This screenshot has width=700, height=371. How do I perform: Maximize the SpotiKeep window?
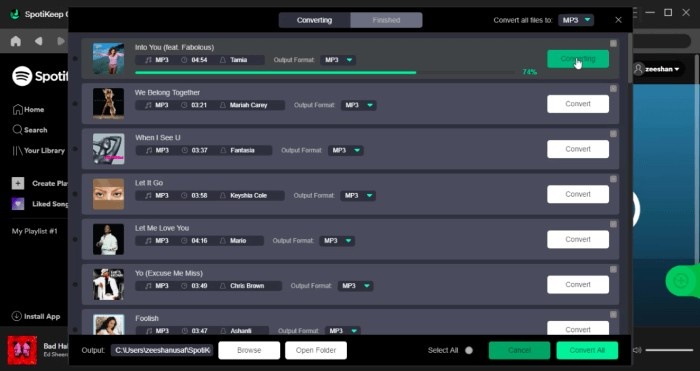(x=668, y=13)
